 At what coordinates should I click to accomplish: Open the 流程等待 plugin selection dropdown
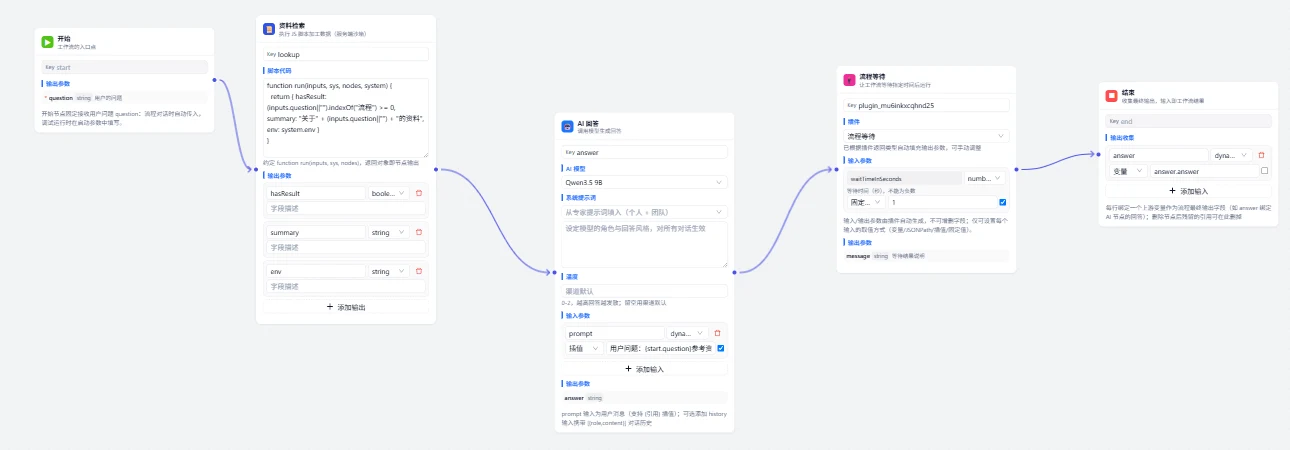(927, 135)
